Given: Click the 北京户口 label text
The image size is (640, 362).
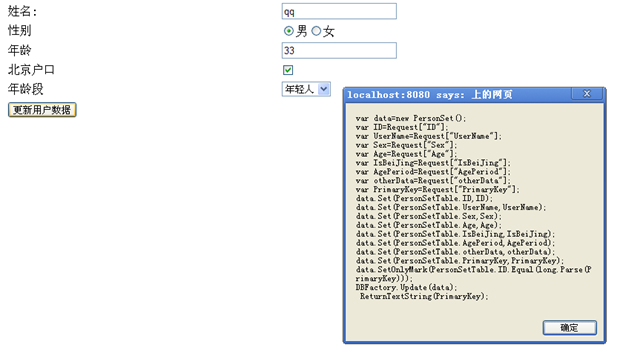Looking at the screenshot, I should point(31,70).
